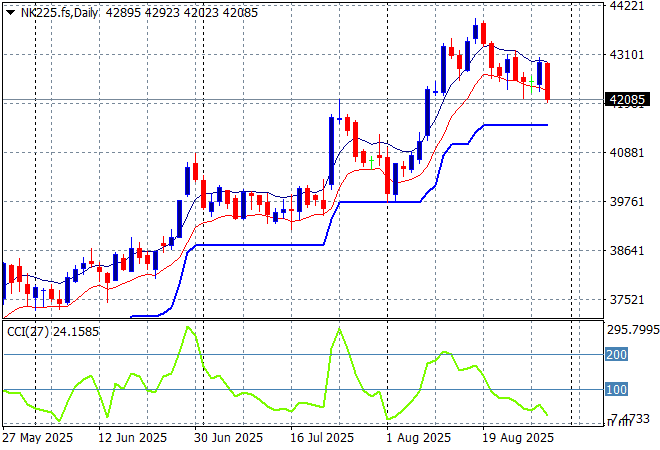This screenshot has height=450, width=660.
Task: Click the OHLC values 42895 42923 42023 42085
Action: click(x=181, y=13)
